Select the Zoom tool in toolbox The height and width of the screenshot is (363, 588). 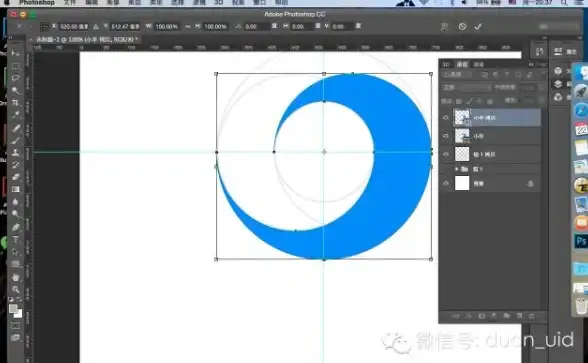tap(15, 290)
